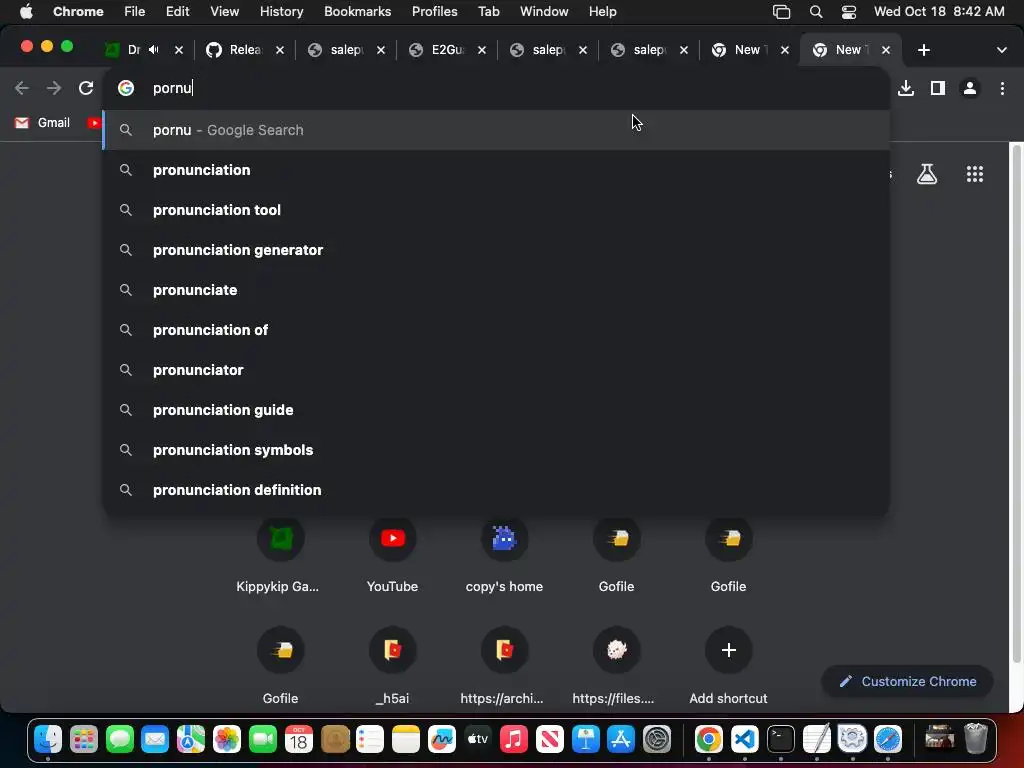
Task: Choose the 'pronunciation definition' suggestion
Action: click(x=496, y=490)
